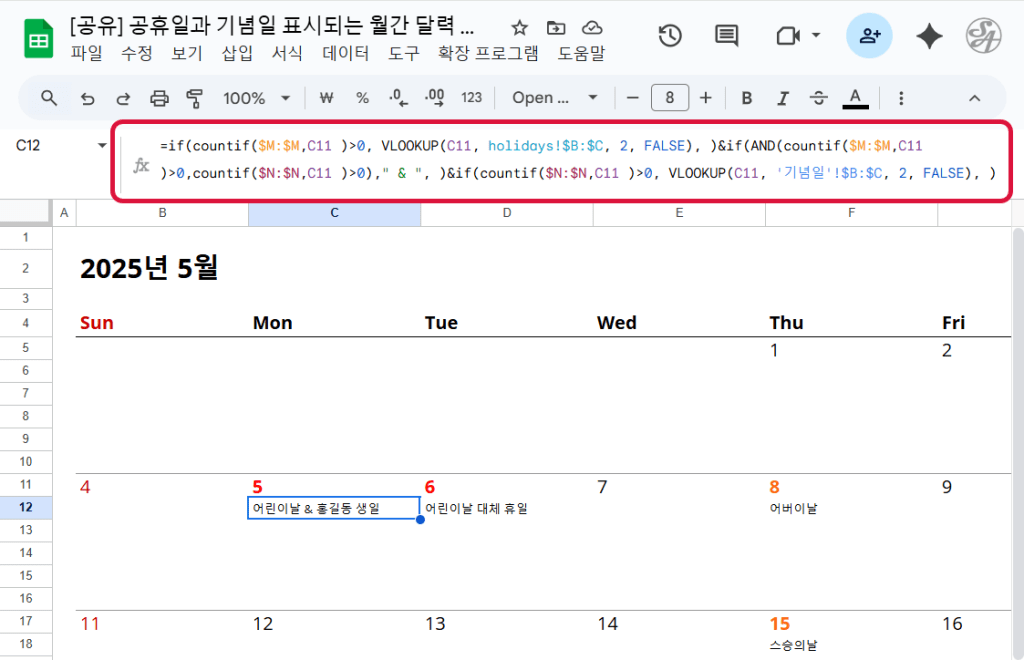Increase font size with plus button
The image size is (1024, 660).
[x=706, y=98]
